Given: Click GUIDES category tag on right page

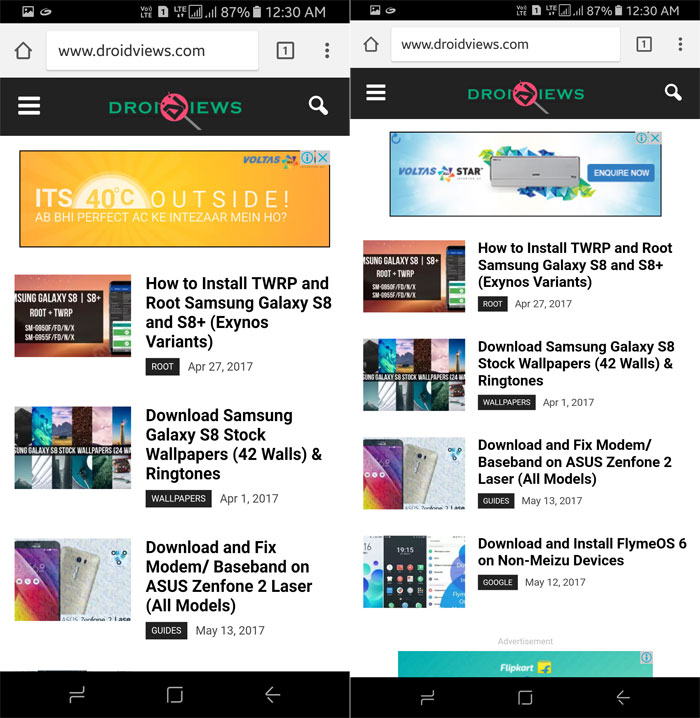Looking at the screenshot, I should (x=496, y=500).
